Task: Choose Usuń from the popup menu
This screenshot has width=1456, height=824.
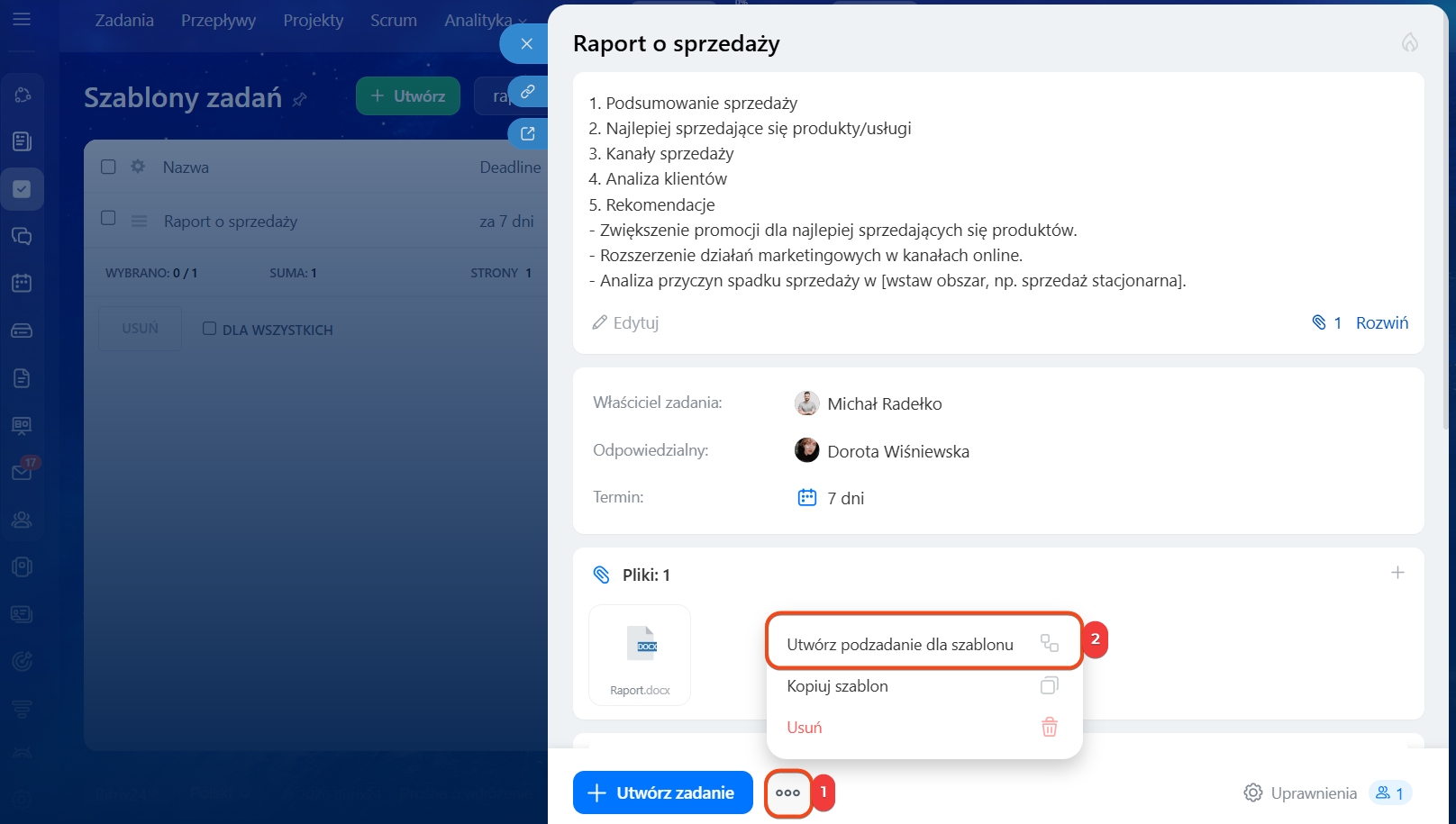Action: point(924,728)
